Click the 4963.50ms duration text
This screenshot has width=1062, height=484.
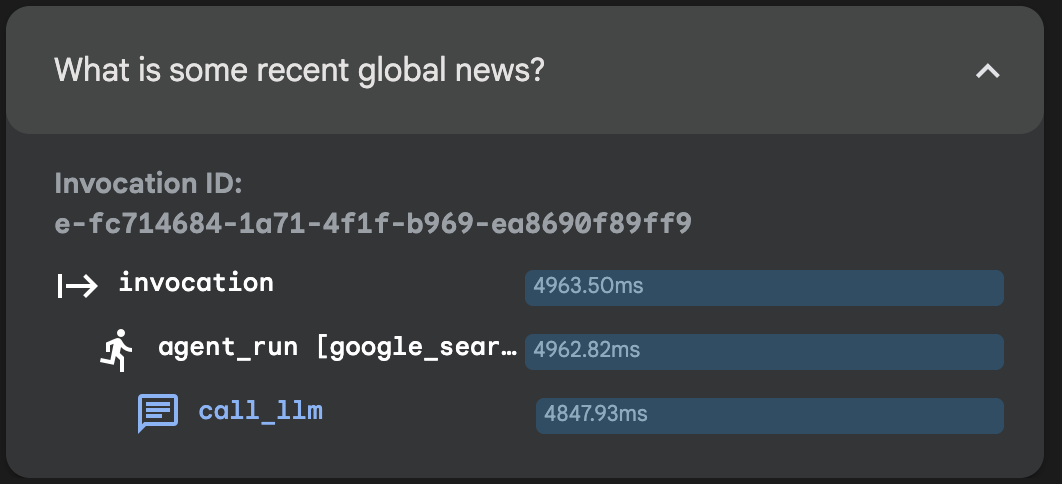click(x=588, y=286)
